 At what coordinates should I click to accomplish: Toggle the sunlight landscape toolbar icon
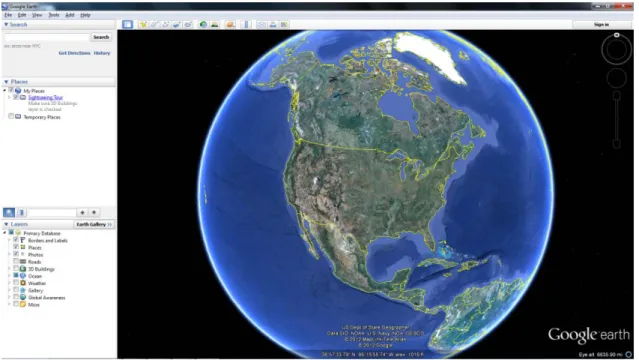click(x=214, y=24)
